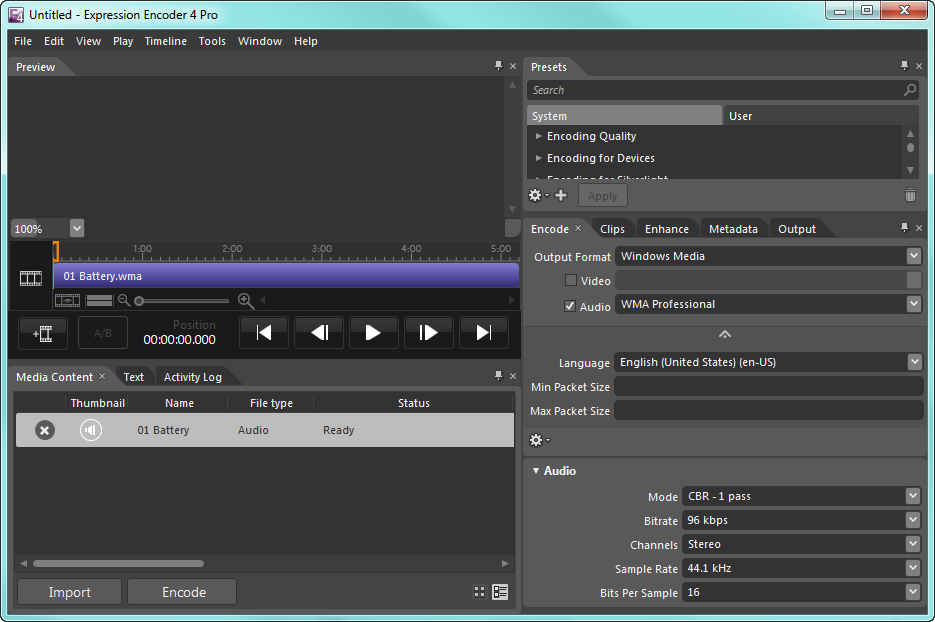Click the trash icon in Presets panel
935x622 pixels.
point(910,195)
